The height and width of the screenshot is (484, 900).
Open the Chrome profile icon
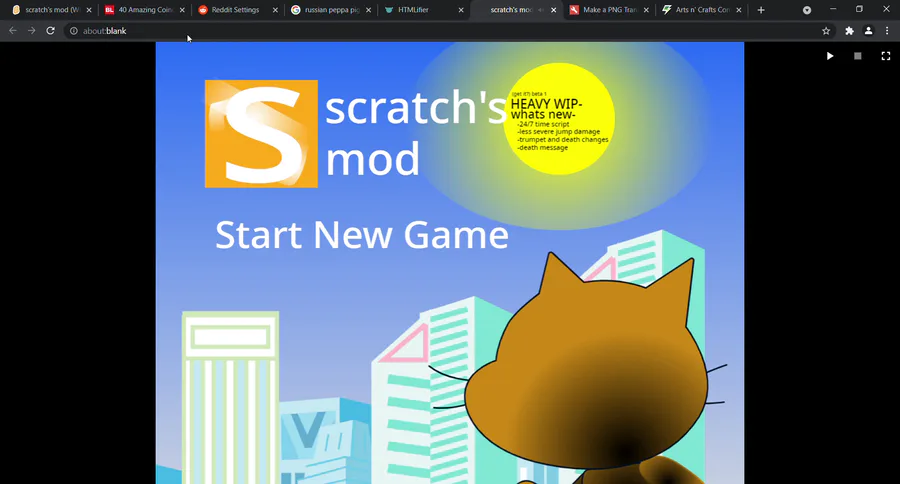tap(868, 31)
